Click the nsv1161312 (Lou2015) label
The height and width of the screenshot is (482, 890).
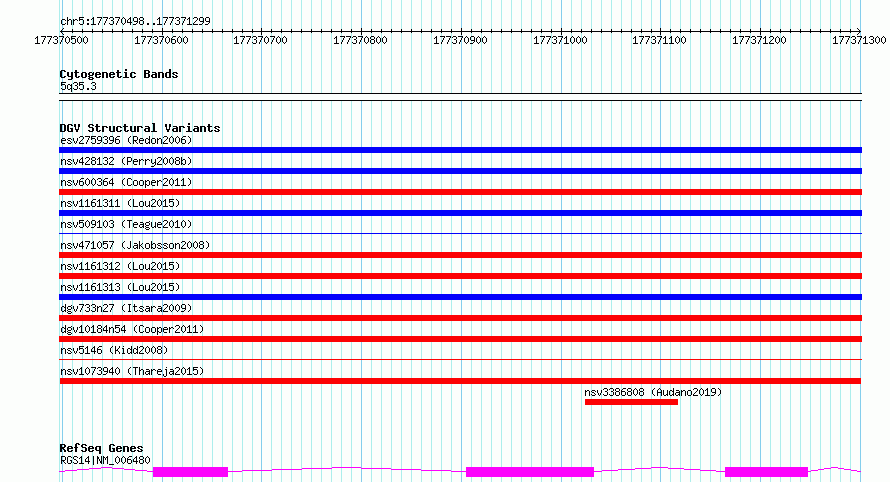point(120,266)
